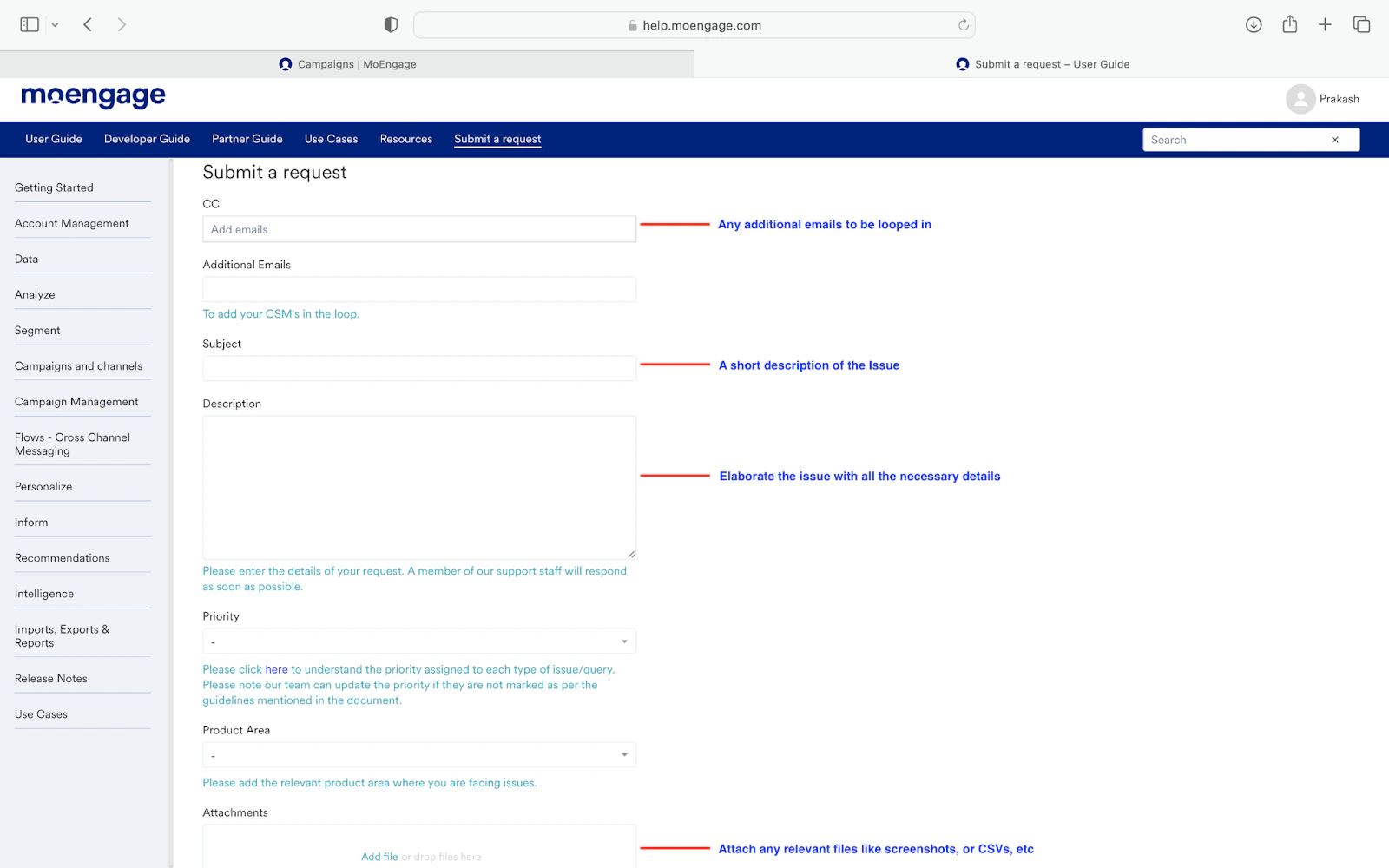Image resolution: width=1389 pixels, height=868 pixels.
Task: Open Personalize in the sidebar
Action: click(x=43, y=487)
